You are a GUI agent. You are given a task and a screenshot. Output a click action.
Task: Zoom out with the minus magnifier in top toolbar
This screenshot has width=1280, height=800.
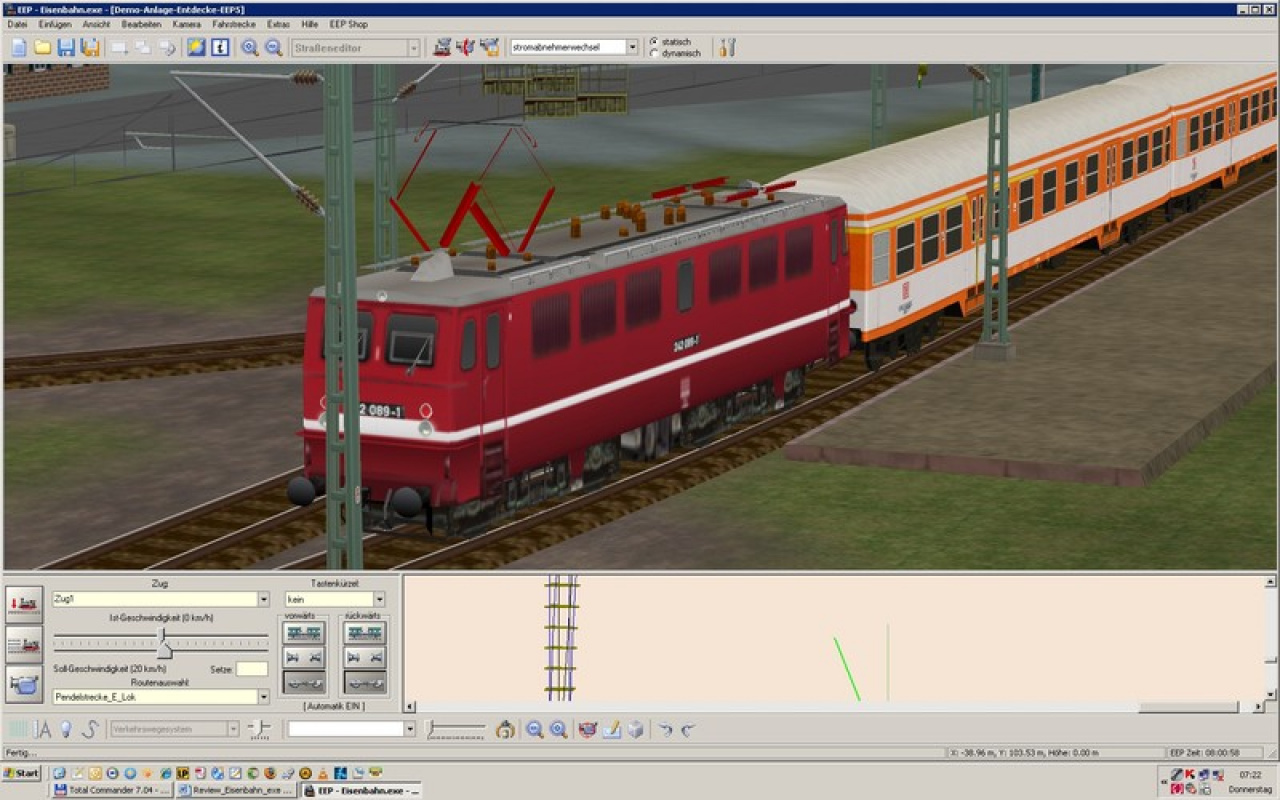click(x=273, y=47)
